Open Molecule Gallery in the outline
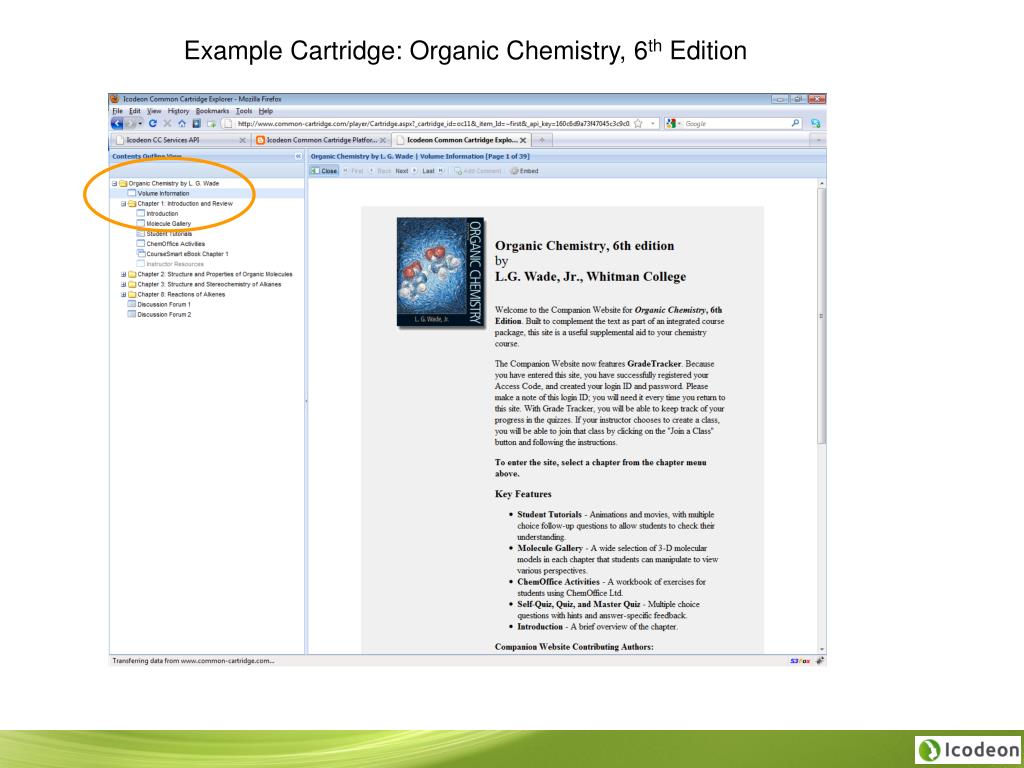Image resolution: width=1024 pixels, height=768 pixels. coord(168,223)
